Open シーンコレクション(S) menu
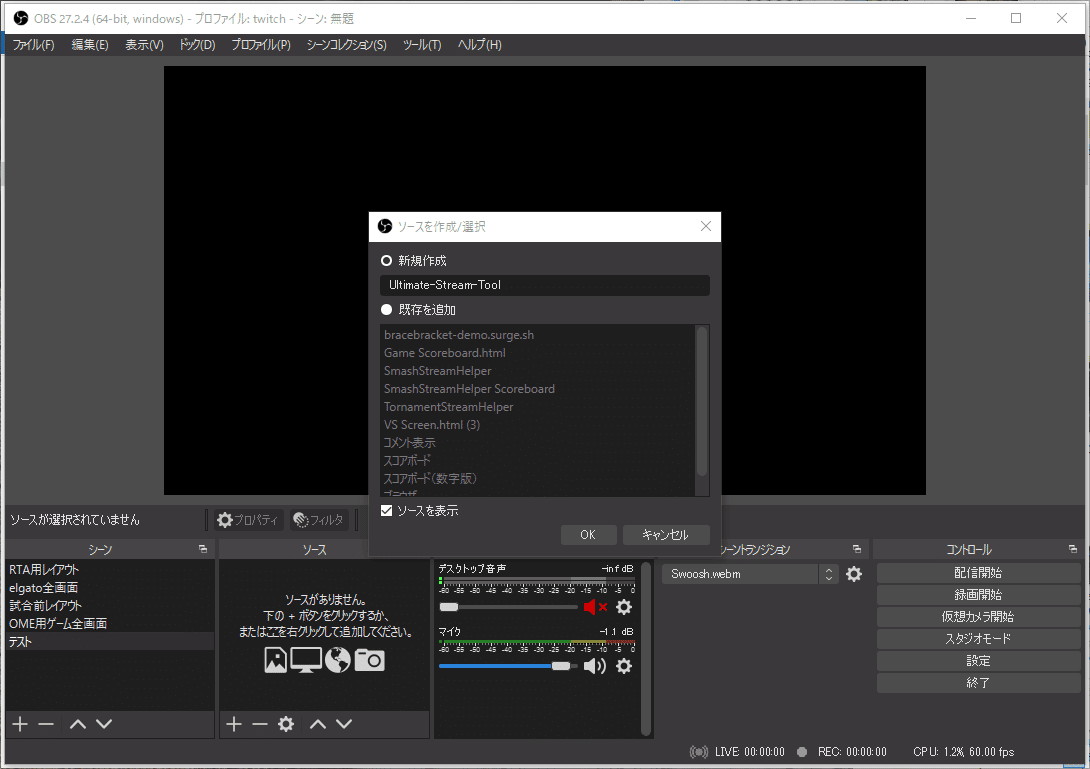The width and height of the screenshot is (1090, 769). [346, 44]
